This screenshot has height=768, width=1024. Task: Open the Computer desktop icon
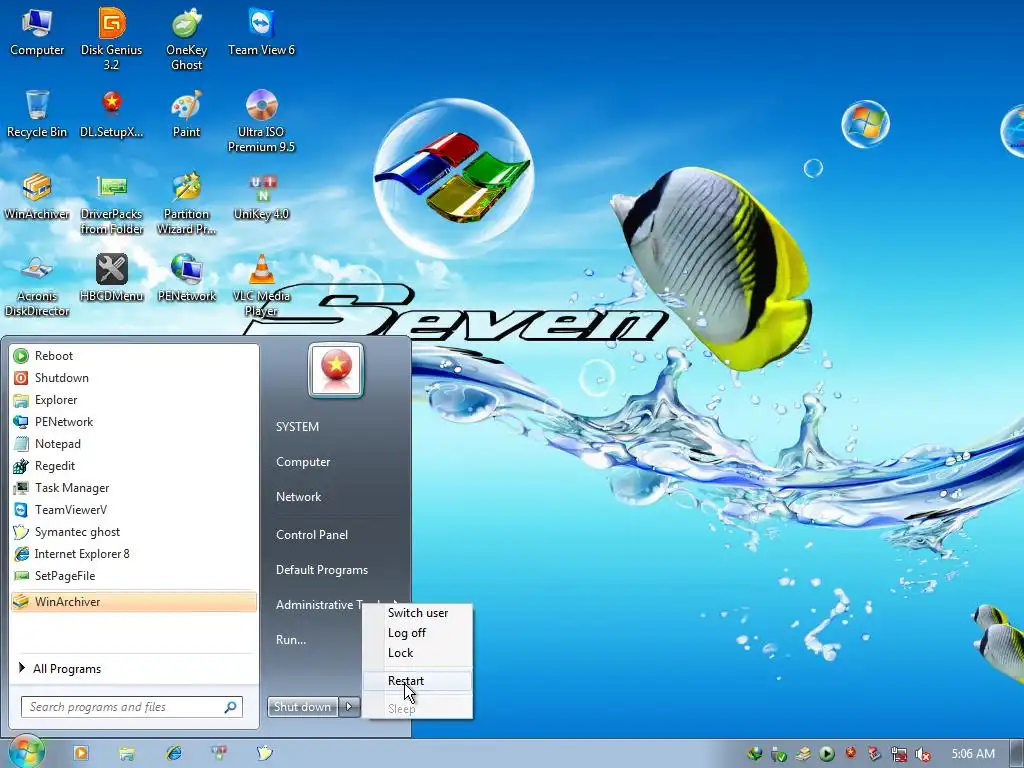pyautogui.click(x=37, y=33)
